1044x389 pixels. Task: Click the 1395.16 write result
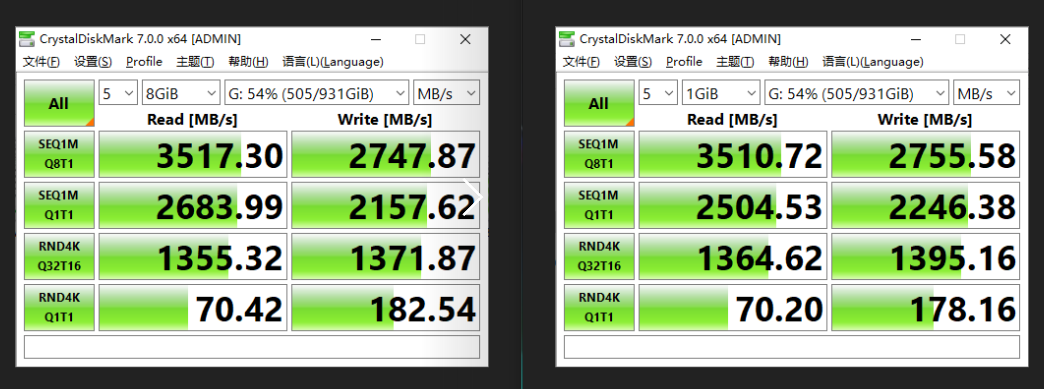(925, 256)
